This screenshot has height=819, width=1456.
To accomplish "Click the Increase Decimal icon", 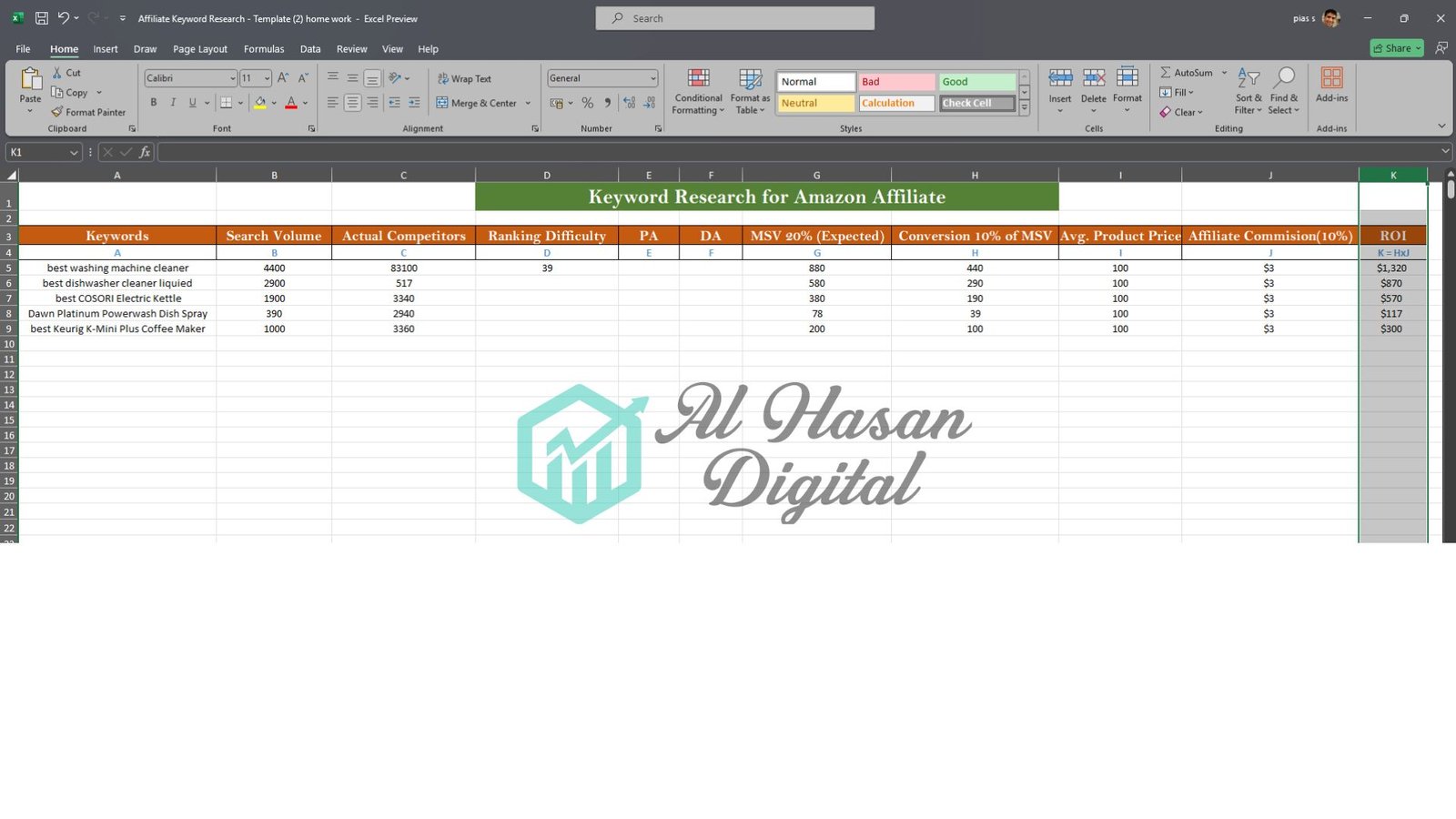I will pos(629,103).
